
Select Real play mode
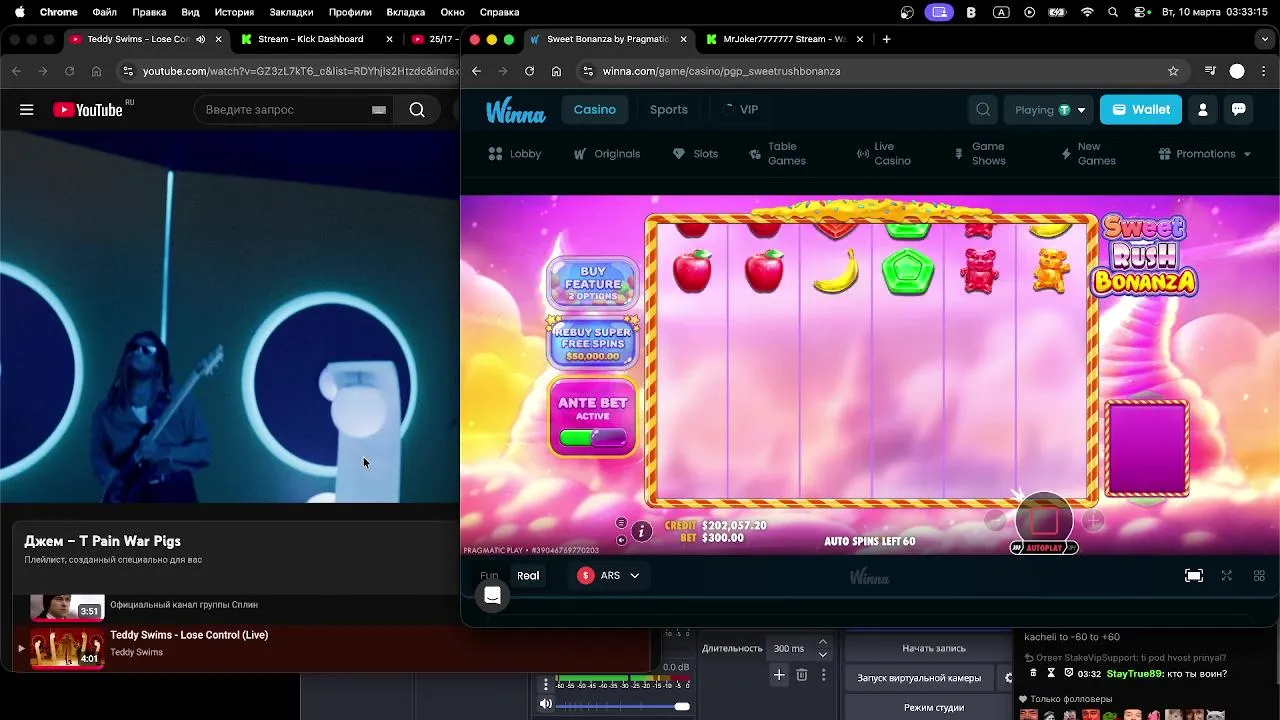tap(528, 576)
